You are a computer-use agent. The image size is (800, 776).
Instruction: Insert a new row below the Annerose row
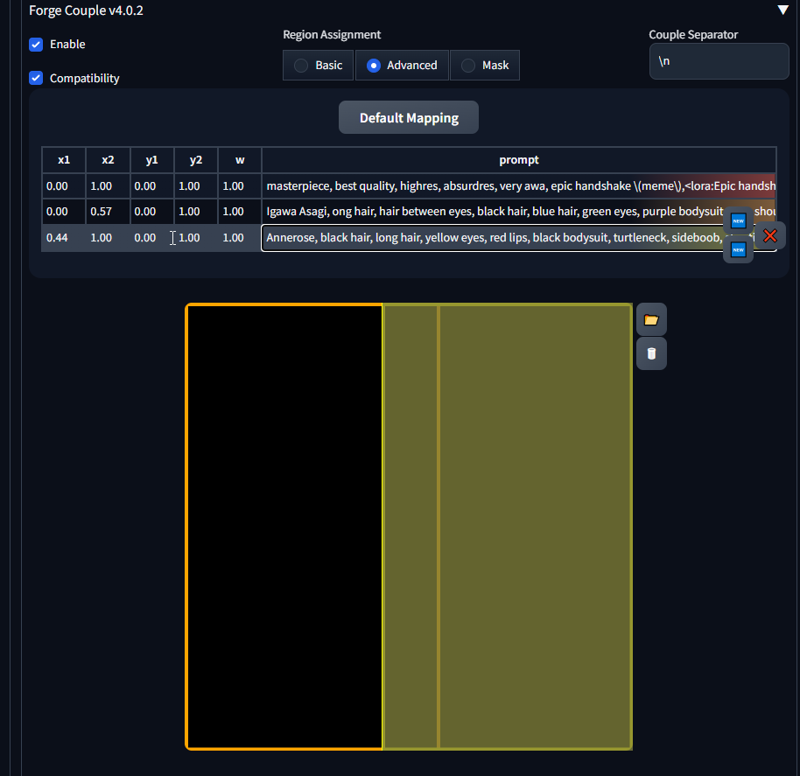pyautogui.click(x=738, y=249)
